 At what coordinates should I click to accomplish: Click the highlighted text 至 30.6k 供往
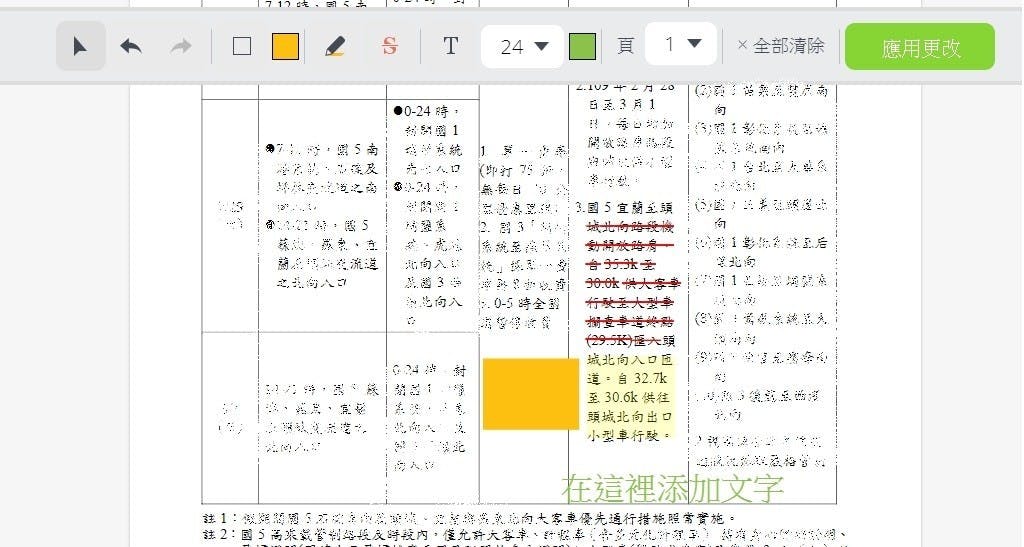coord(627,397)
